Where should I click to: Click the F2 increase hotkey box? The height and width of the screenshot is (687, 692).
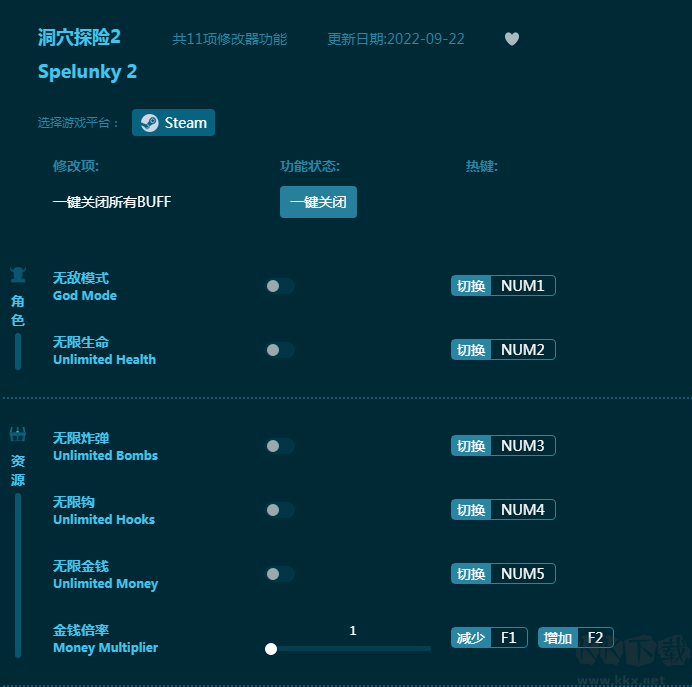click(575, 637)
